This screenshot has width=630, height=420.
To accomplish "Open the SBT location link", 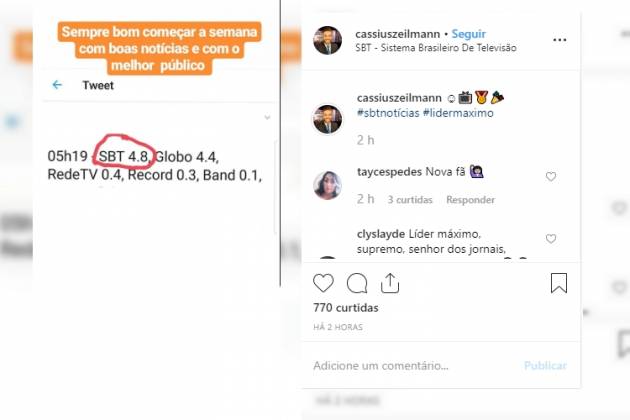I will click(436, 48).
